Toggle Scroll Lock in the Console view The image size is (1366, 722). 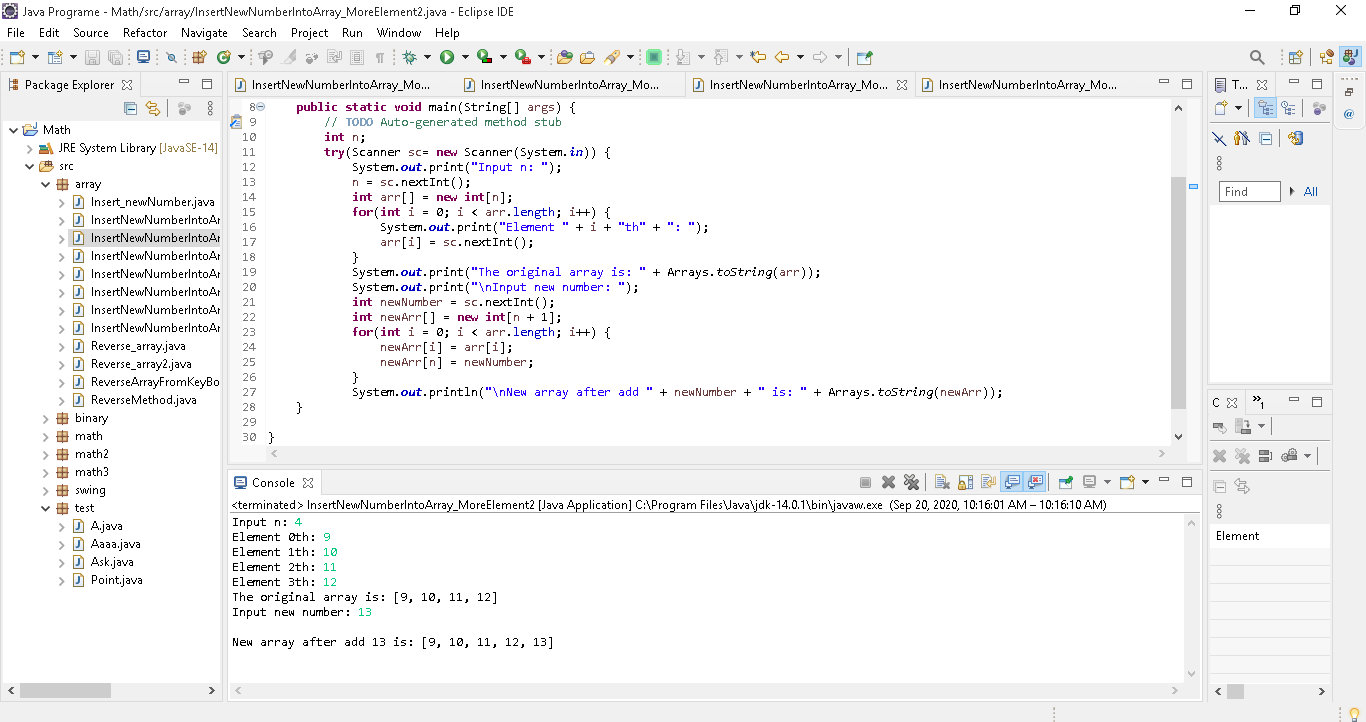click(x=965, y=481)
